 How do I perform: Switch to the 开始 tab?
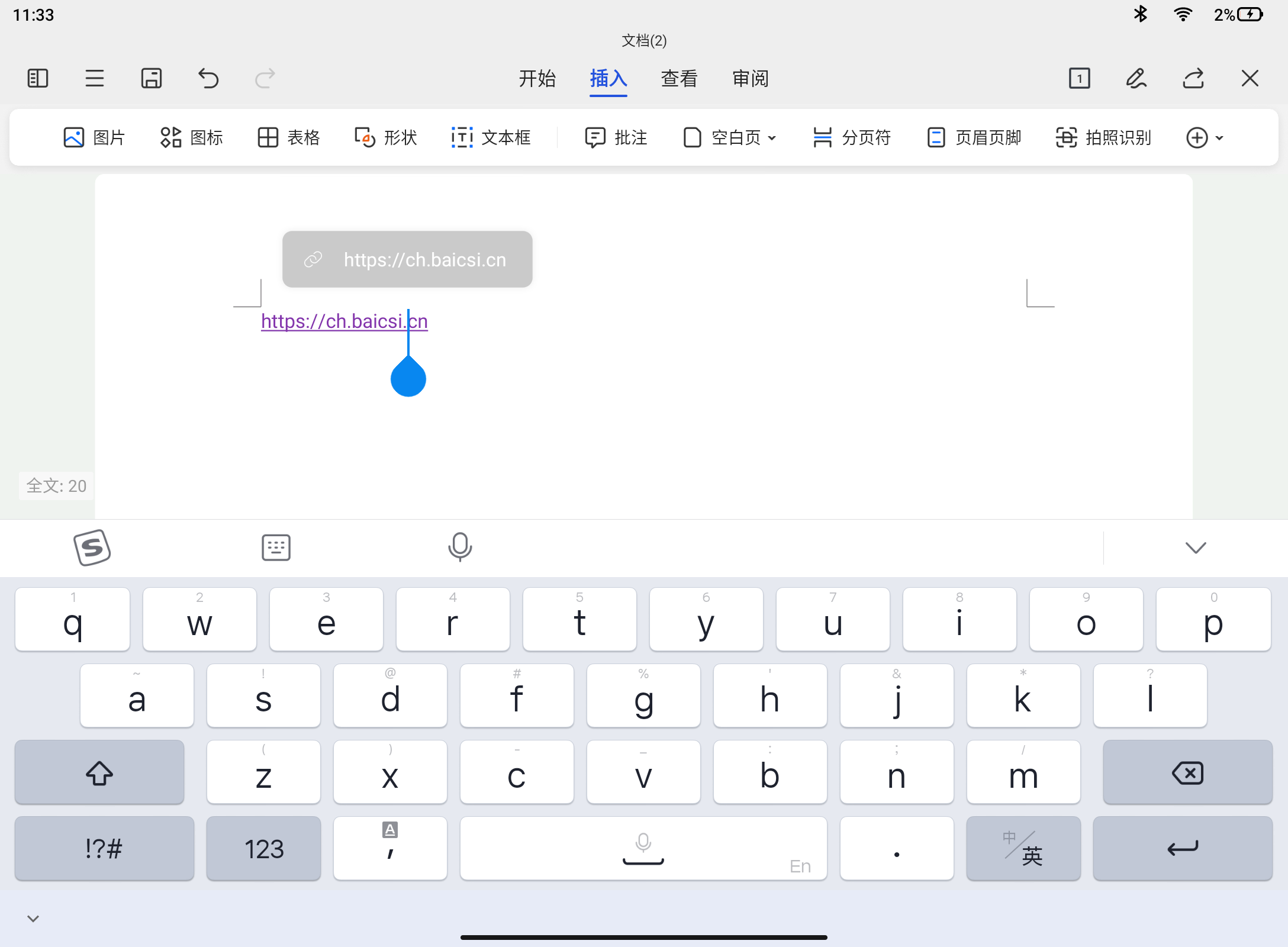537,78
